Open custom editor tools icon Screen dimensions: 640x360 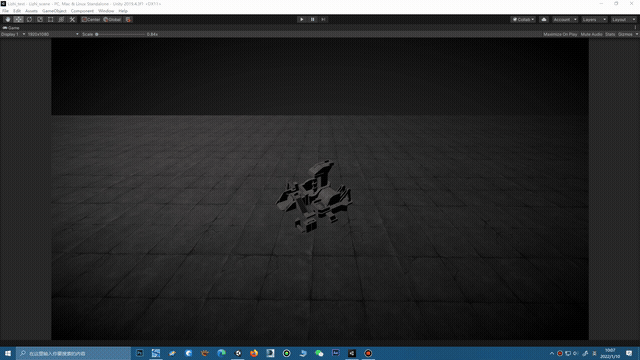point(72,20)
